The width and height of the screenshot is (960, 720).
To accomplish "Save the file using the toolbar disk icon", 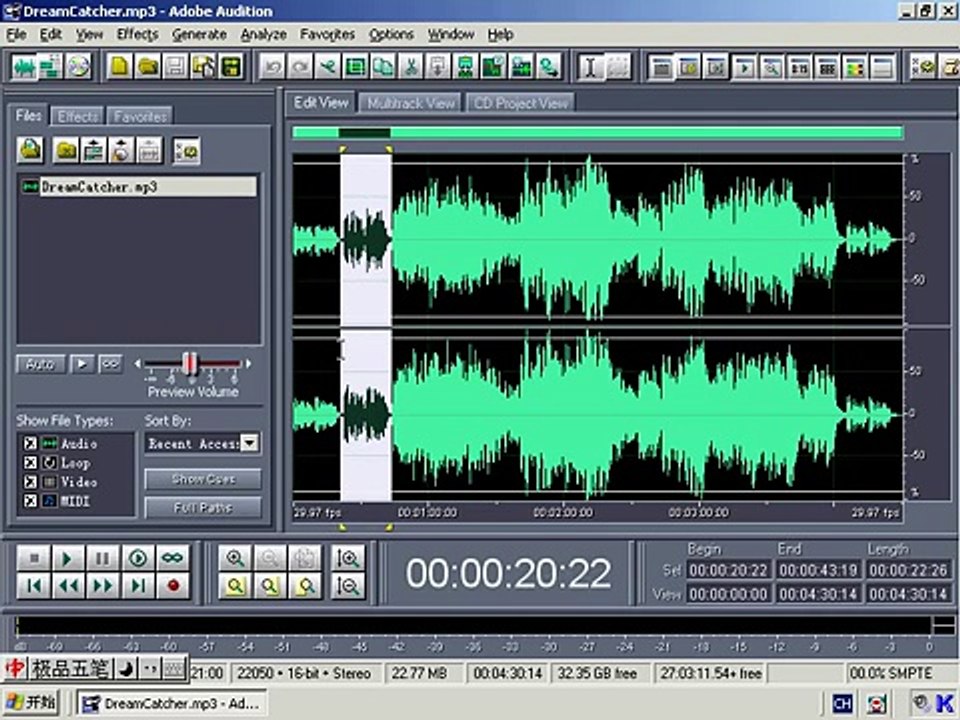I will coord(176,66).
